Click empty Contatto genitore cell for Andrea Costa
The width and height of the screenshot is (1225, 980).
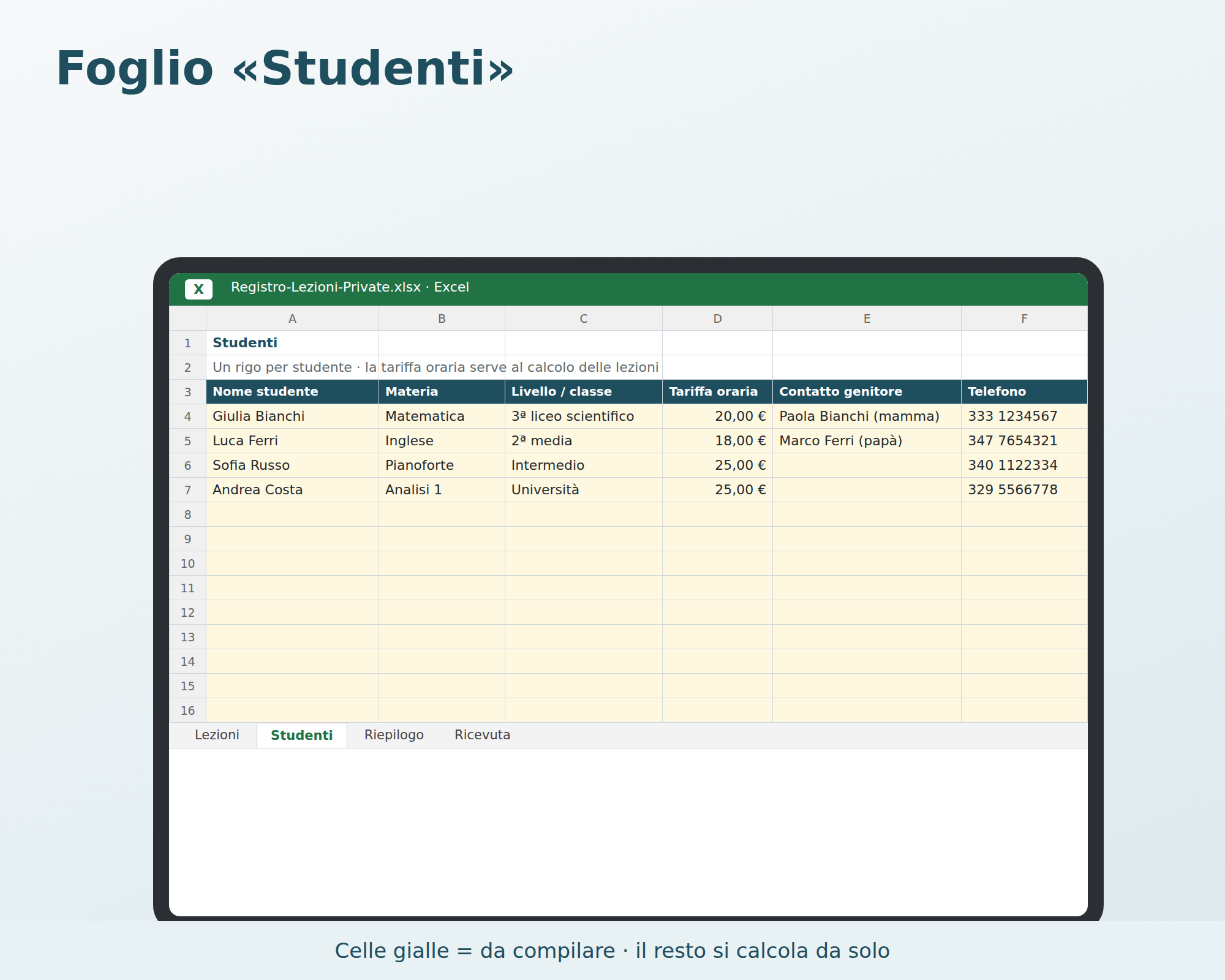click(867, 490)
